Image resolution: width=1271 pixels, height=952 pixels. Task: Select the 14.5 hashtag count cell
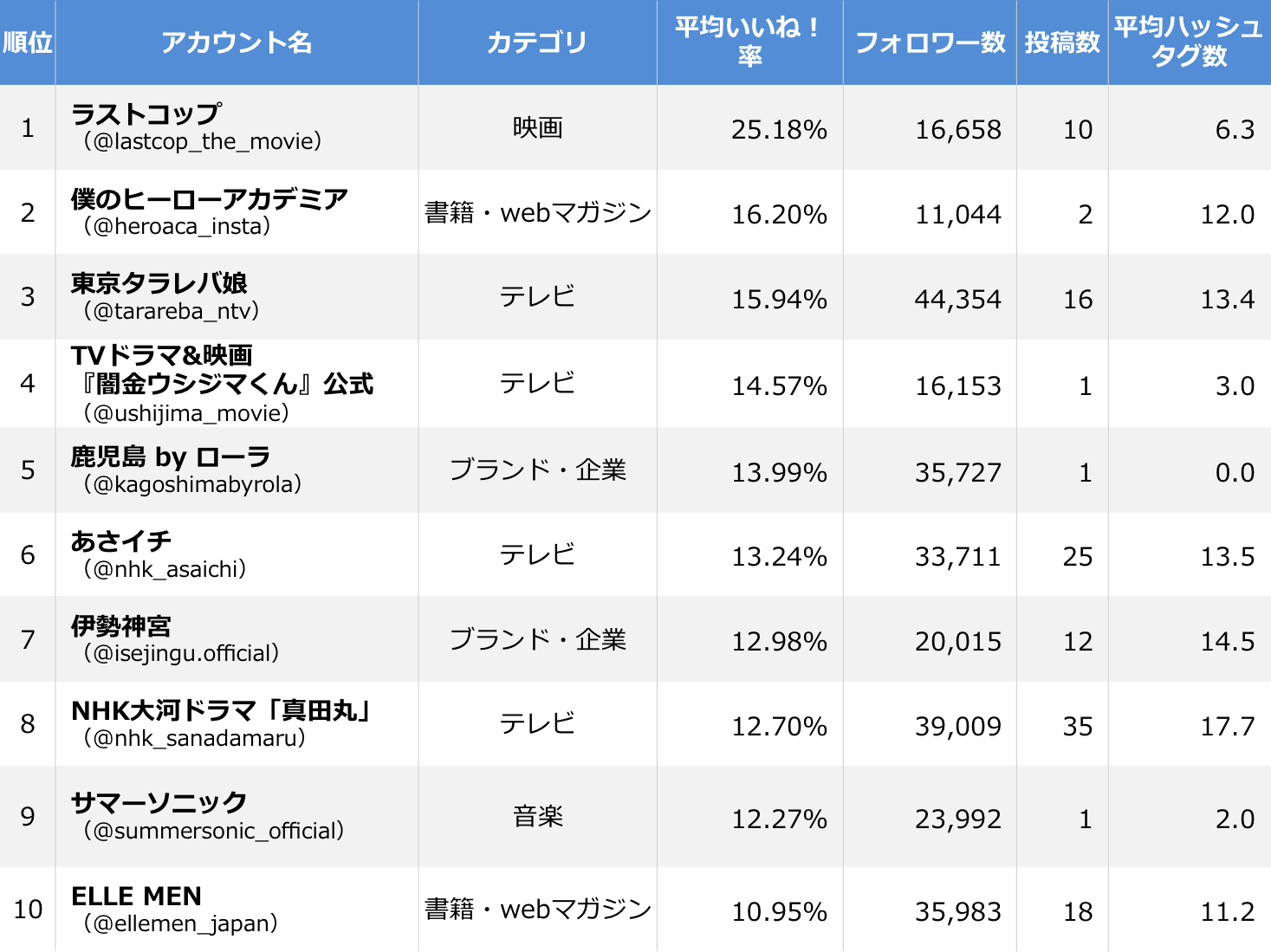pyautogui.click(x=1227, y=642)
